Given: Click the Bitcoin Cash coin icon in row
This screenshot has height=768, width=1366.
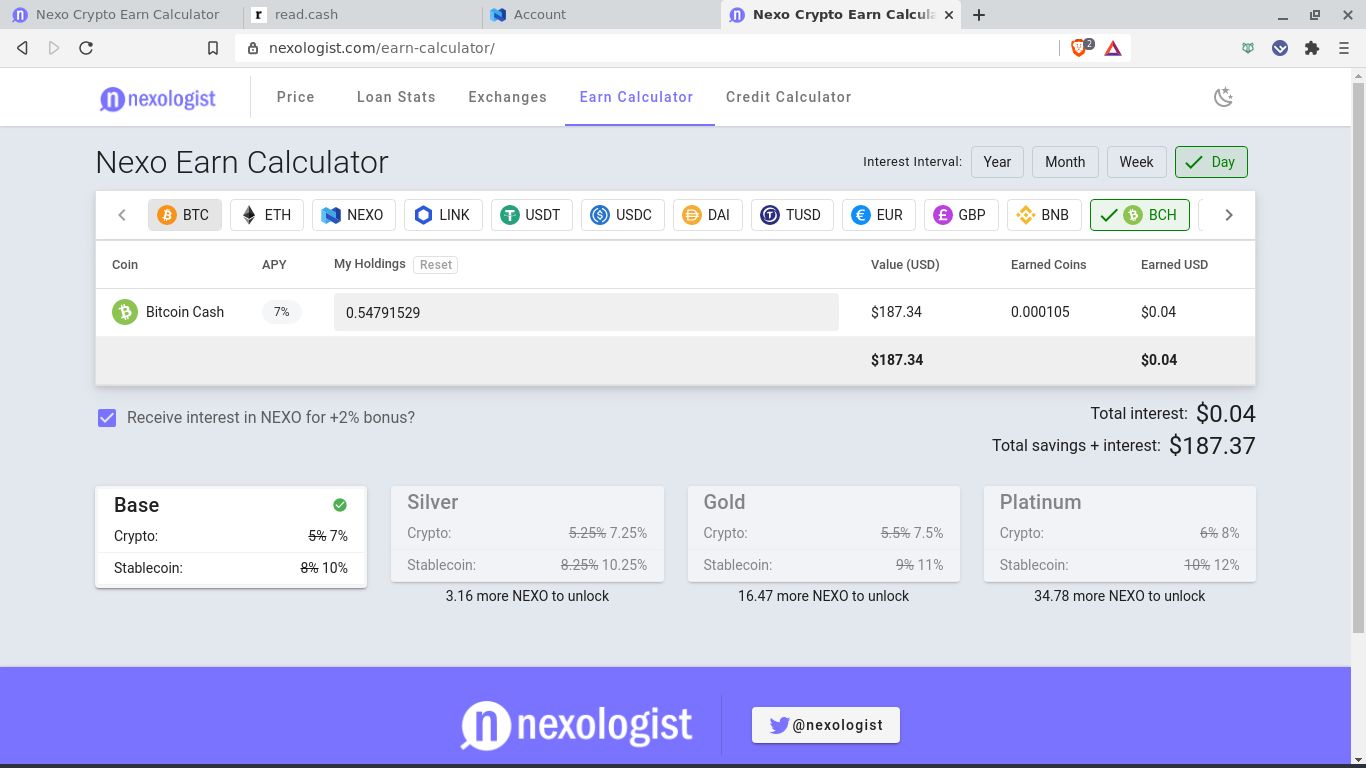Looking at the screenshot, I should (x=124, y=312).
